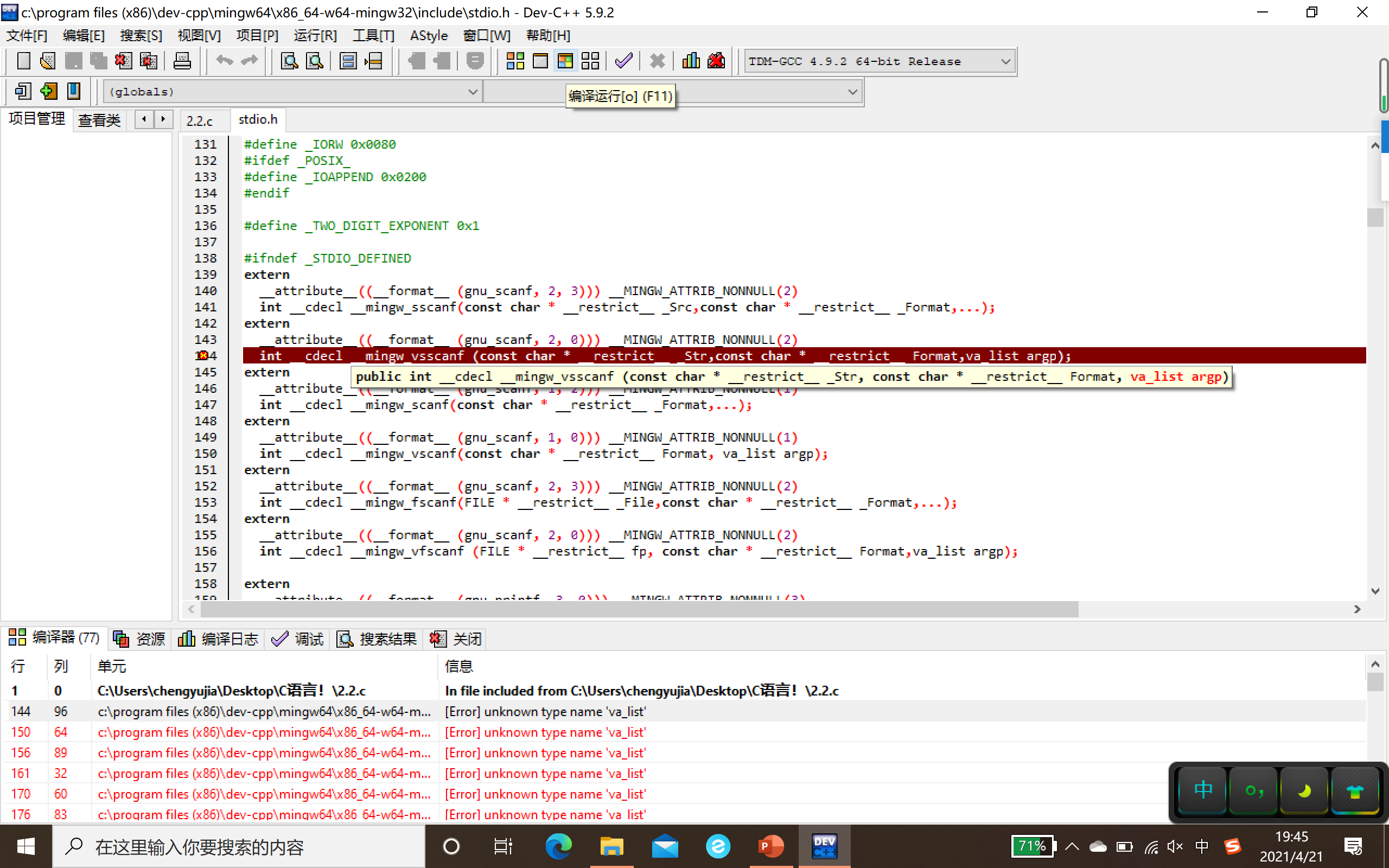
Task: Select the 'In file included from' message row
Action: pyautogui.click(x=686, y=691)
